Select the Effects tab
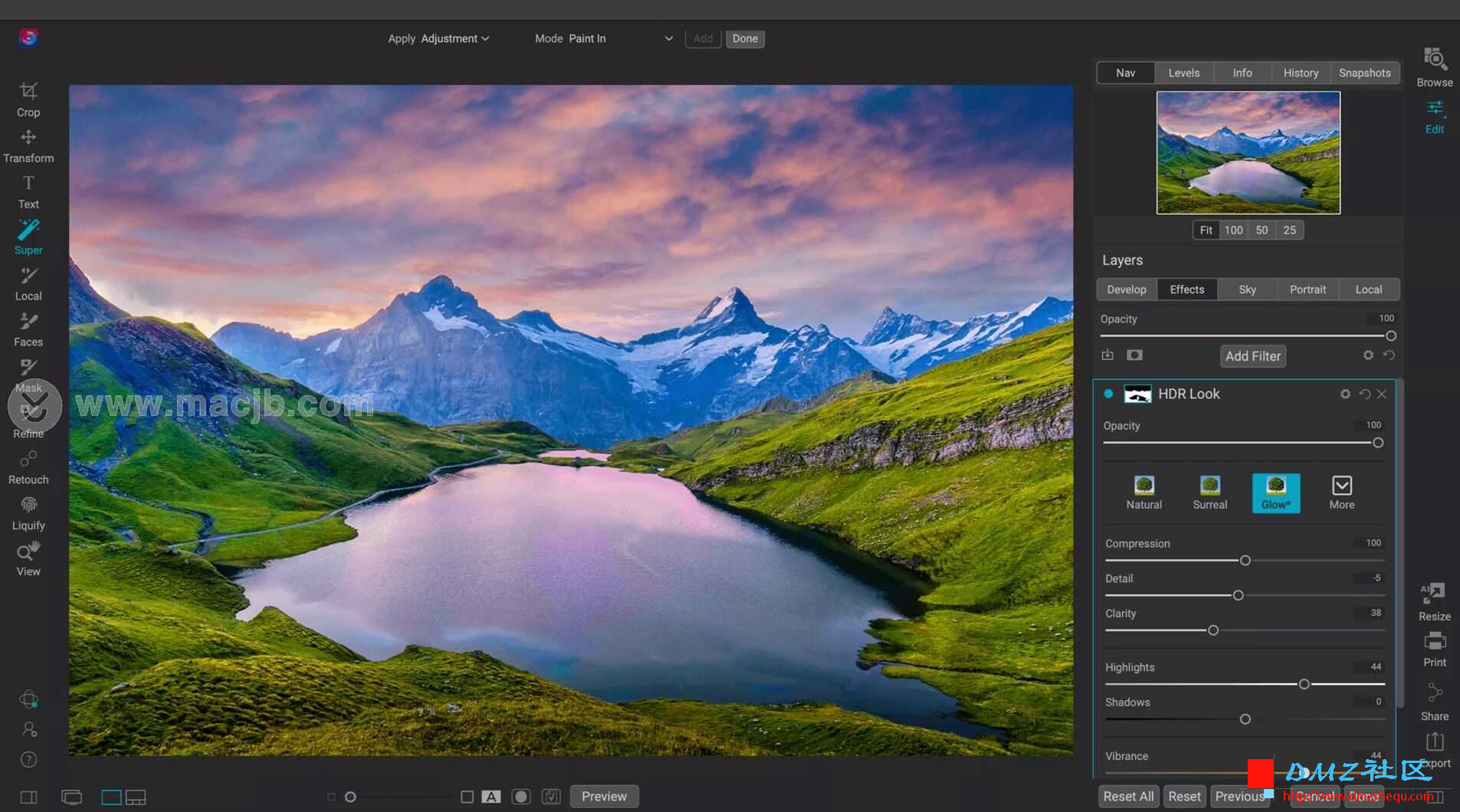Image resolution: width=1460 pixels, height=812 pixels. tap(1186, 290)
